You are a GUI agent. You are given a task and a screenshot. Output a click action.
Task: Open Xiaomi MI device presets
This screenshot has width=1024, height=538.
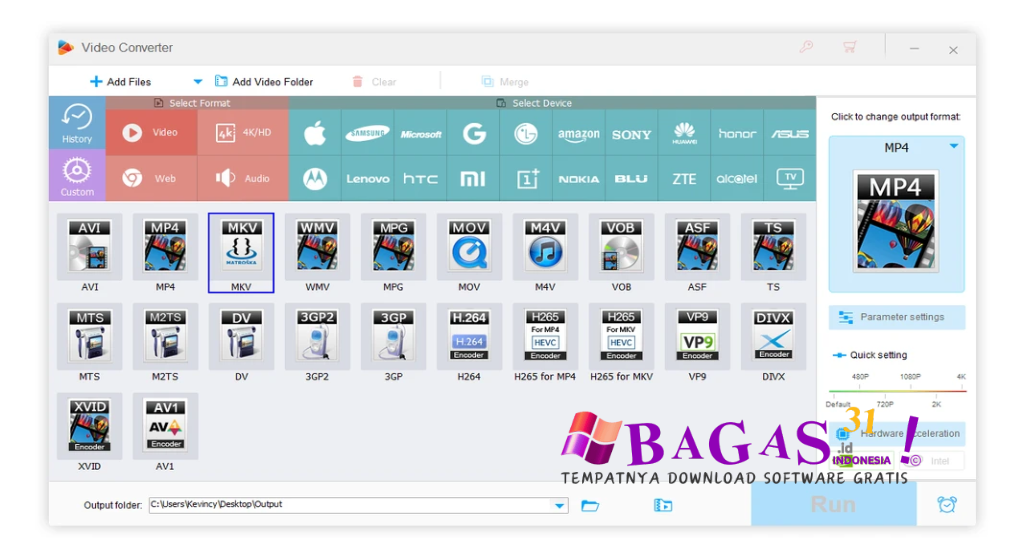click(x=473, y=178)
